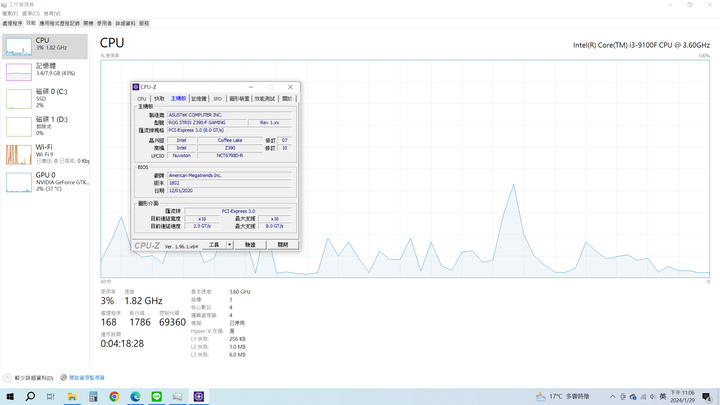720x405 pixels.
Task: Open the notification center icon
Action: tap(708, 397)
